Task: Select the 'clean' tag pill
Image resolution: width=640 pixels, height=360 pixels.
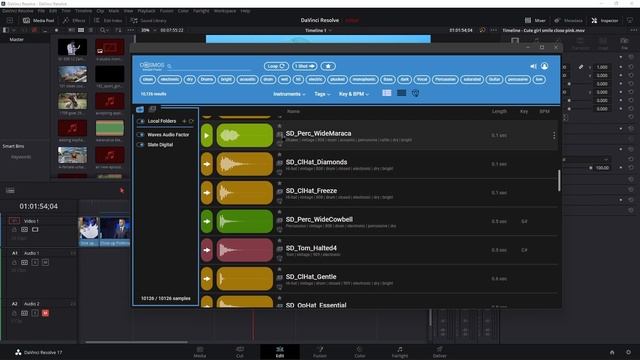Action: pyautogui.click(x=148, y=79)
